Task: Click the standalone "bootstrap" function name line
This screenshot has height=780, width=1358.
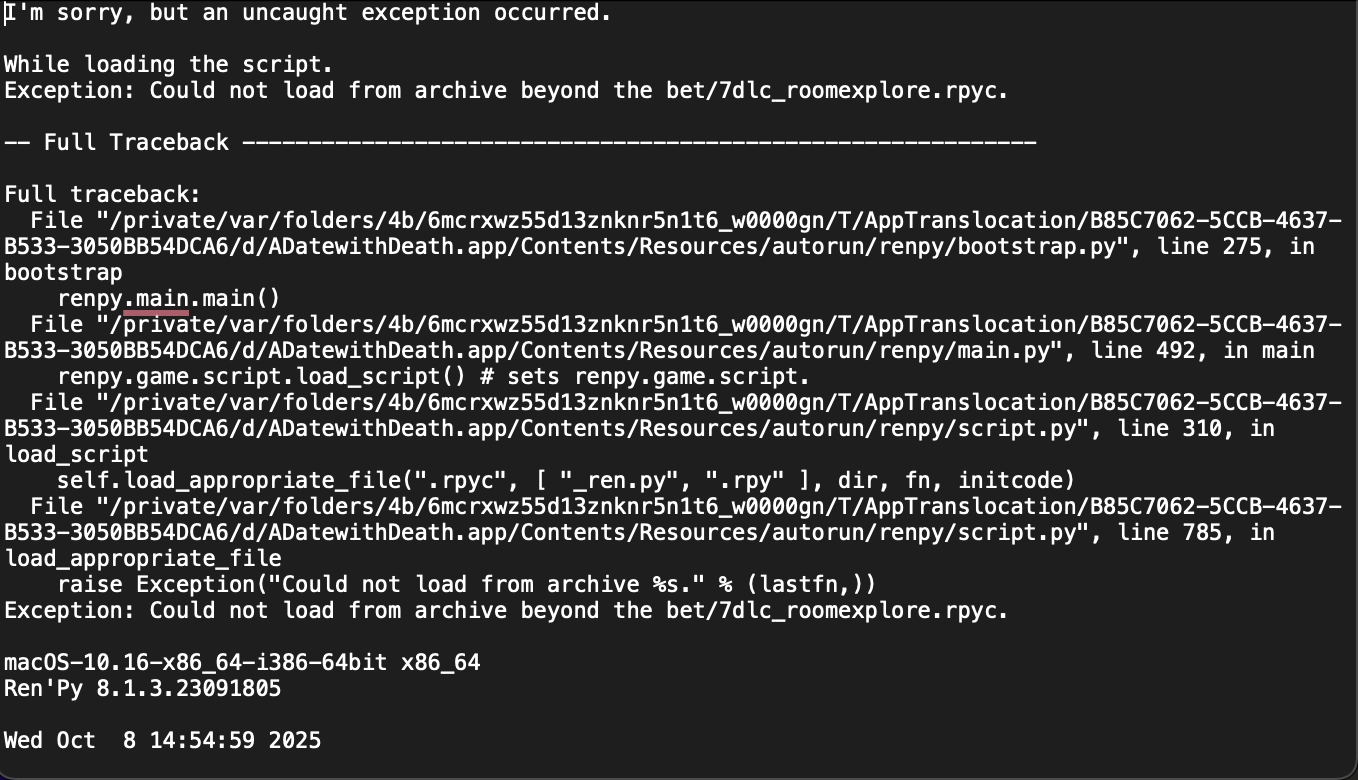Action: coord(64,273)
